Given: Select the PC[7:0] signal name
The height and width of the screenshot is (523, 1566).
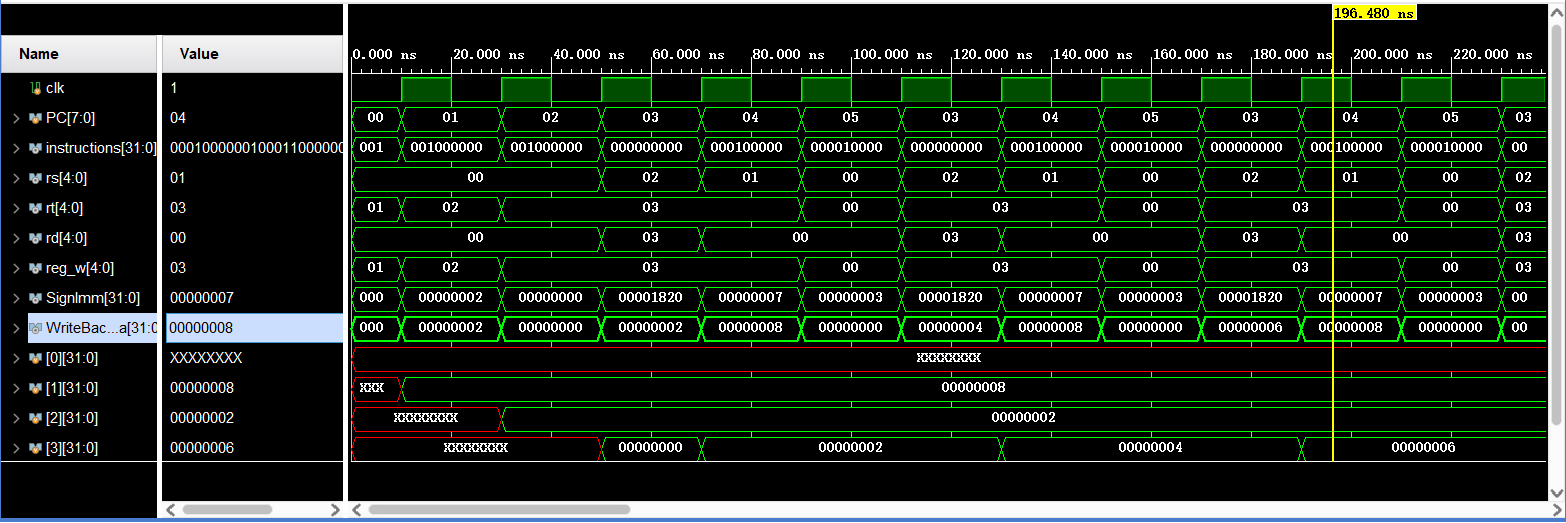Looking at the screenshot, I should (x=70, y=118).
